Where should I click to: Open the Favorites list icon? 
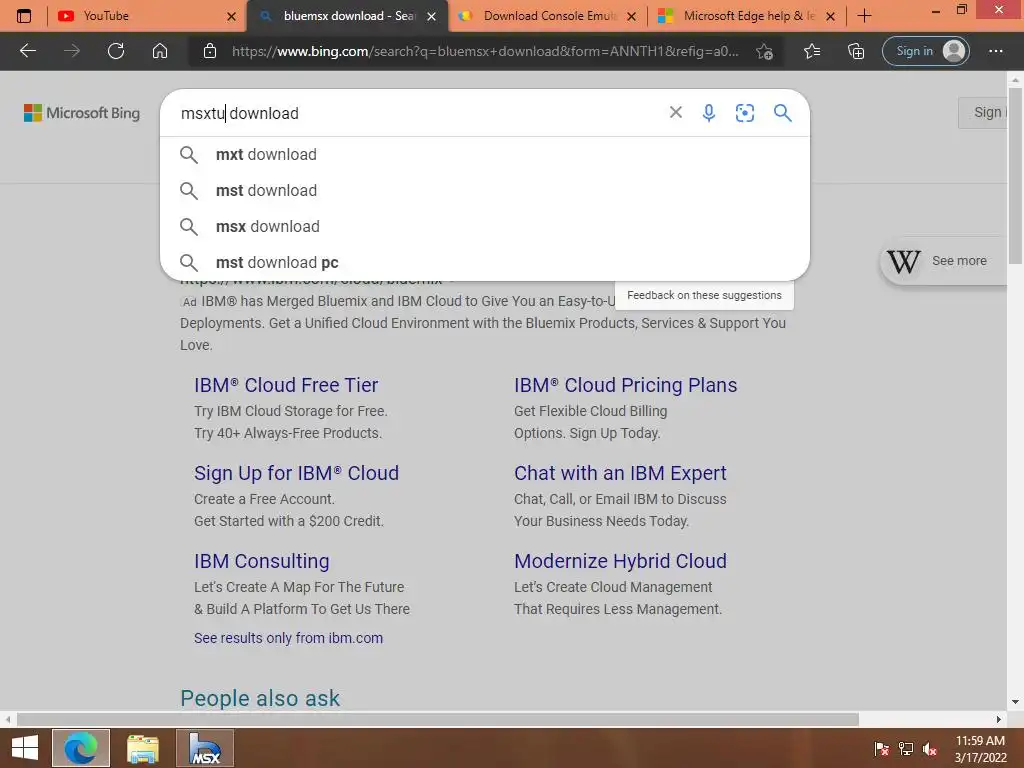pyautogui.click(x=812, y=51)
